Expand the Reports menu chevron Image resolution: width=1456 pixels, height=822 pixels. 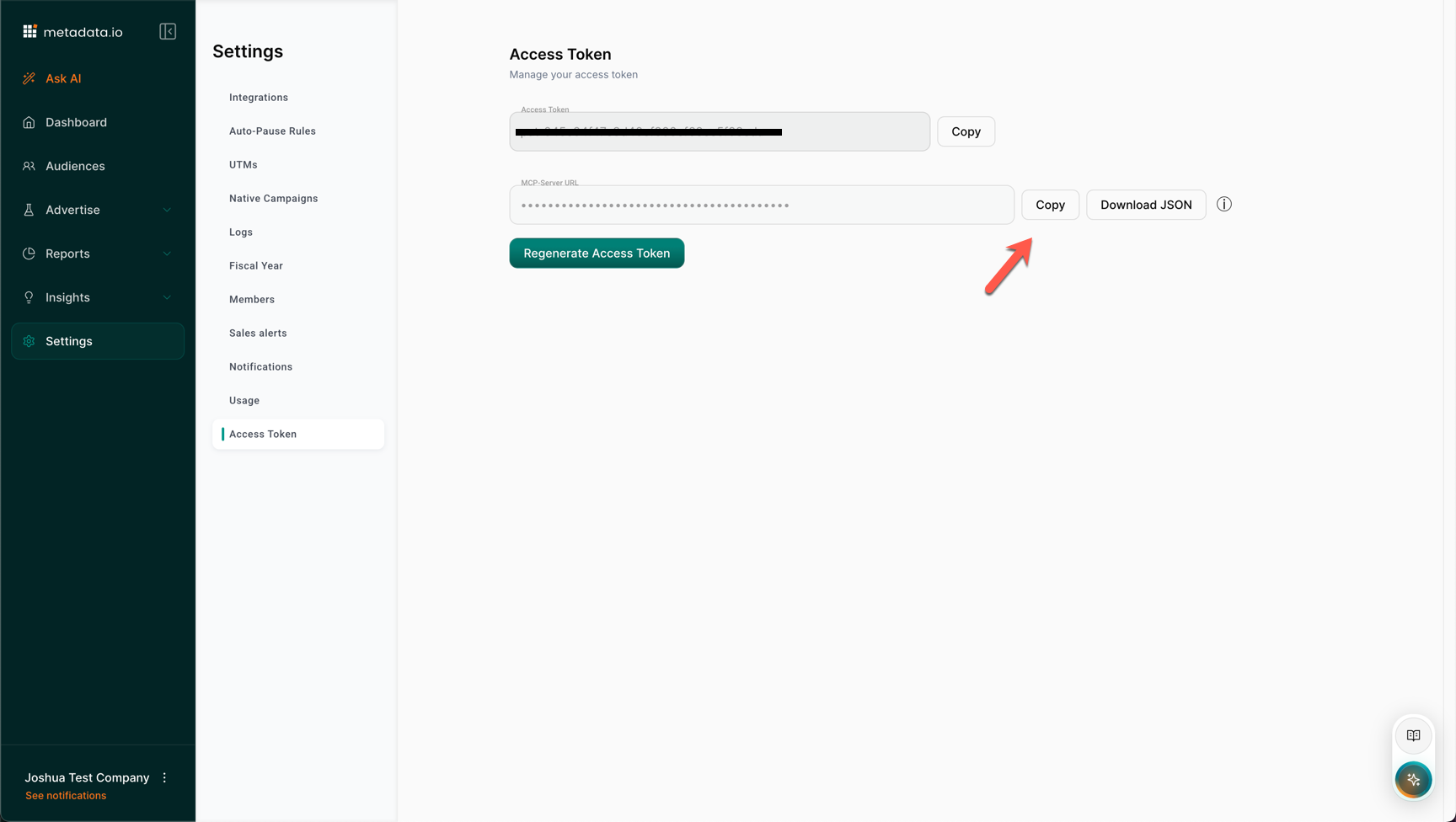click(x=167, y=254)
